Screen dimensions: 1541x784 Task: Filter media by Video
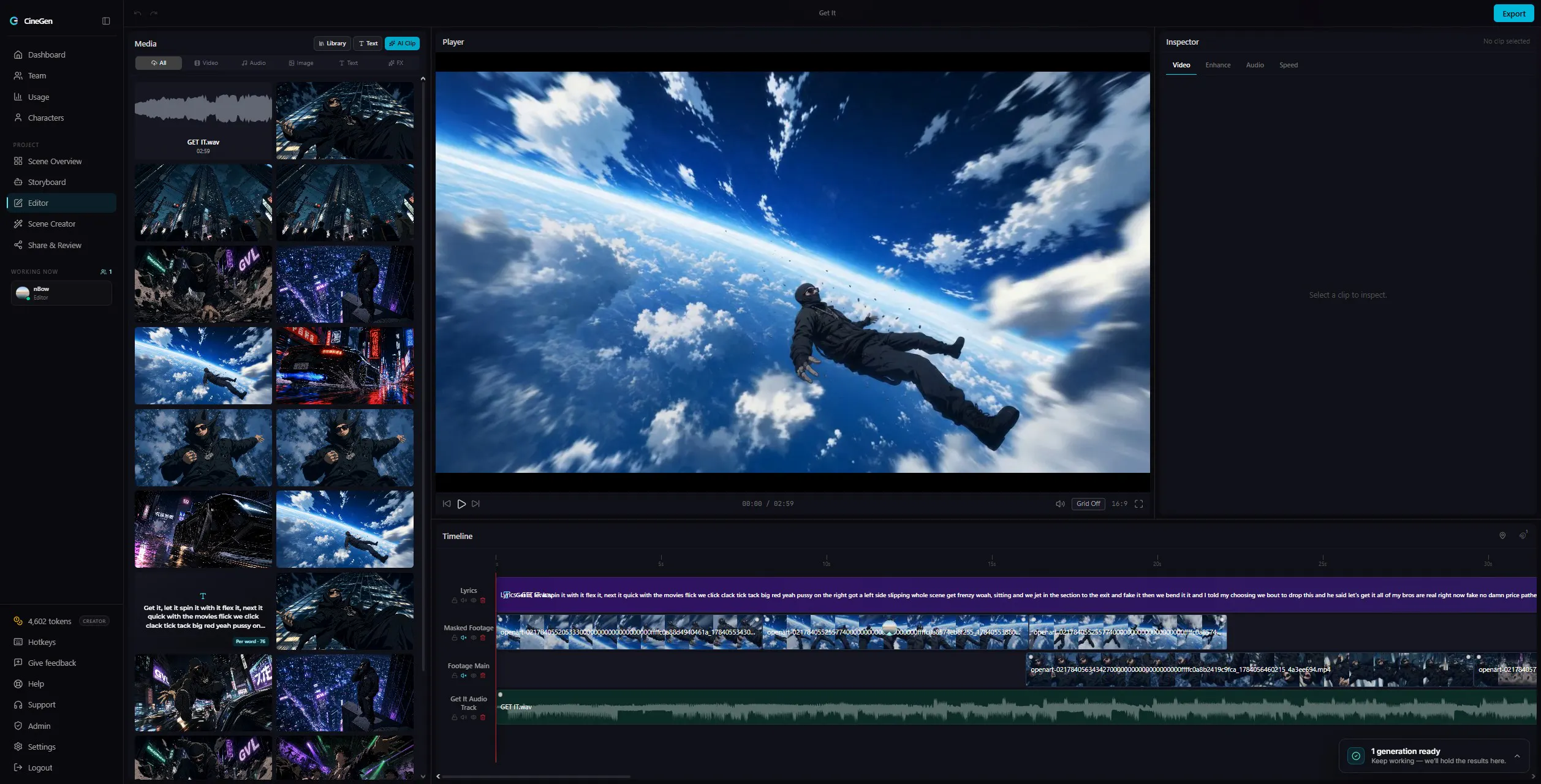[206, 63]
